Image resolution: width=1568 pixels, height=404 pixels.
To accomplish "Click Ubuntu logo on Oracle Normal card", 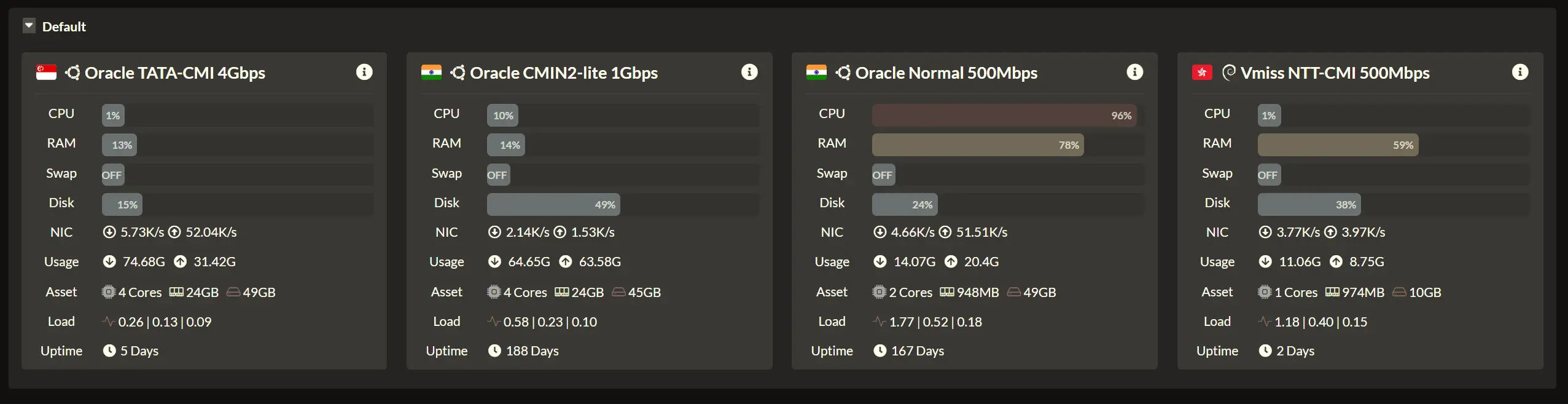I will point(843,73).
